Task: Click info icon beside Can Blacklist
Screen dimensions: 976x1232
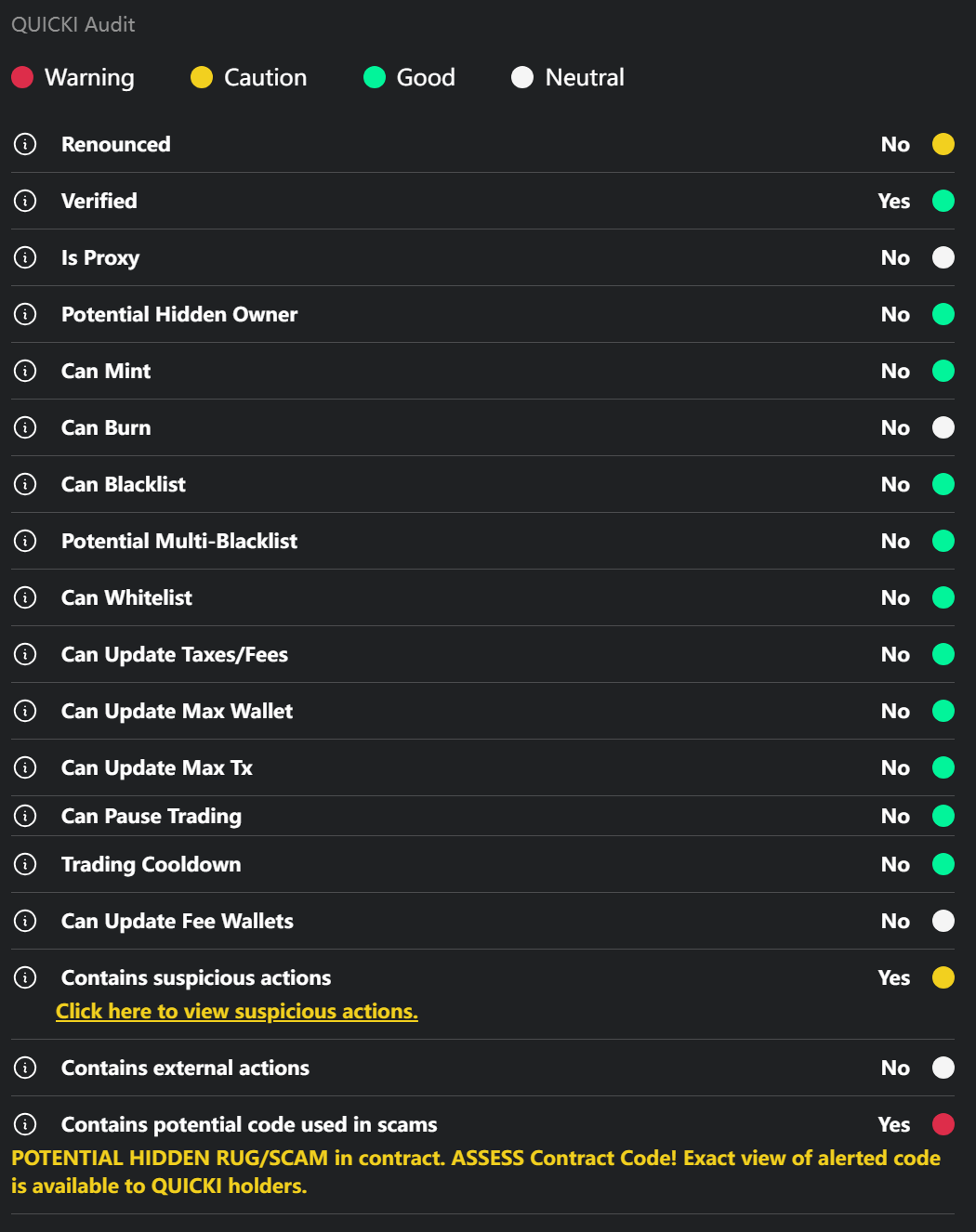Action: coord(25,484)
